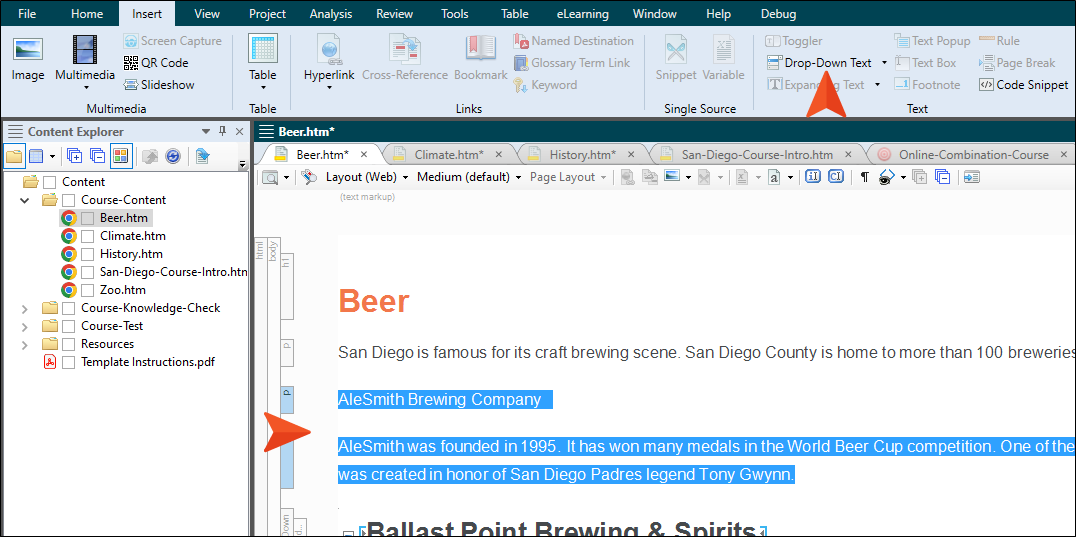Click the magnifier preview icon in editor toolbar
1076x537 pixels.
tap(270, 178)
